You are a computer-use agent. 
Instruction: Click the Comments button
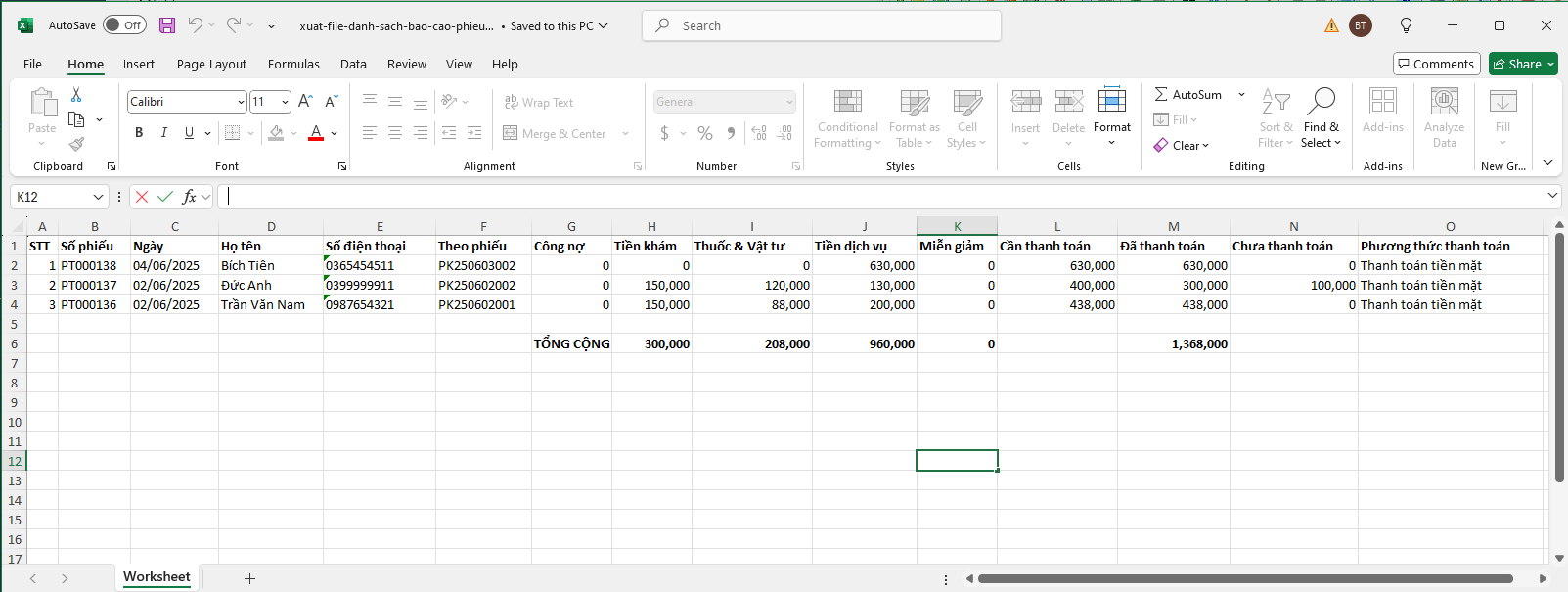click(1436, 64)
